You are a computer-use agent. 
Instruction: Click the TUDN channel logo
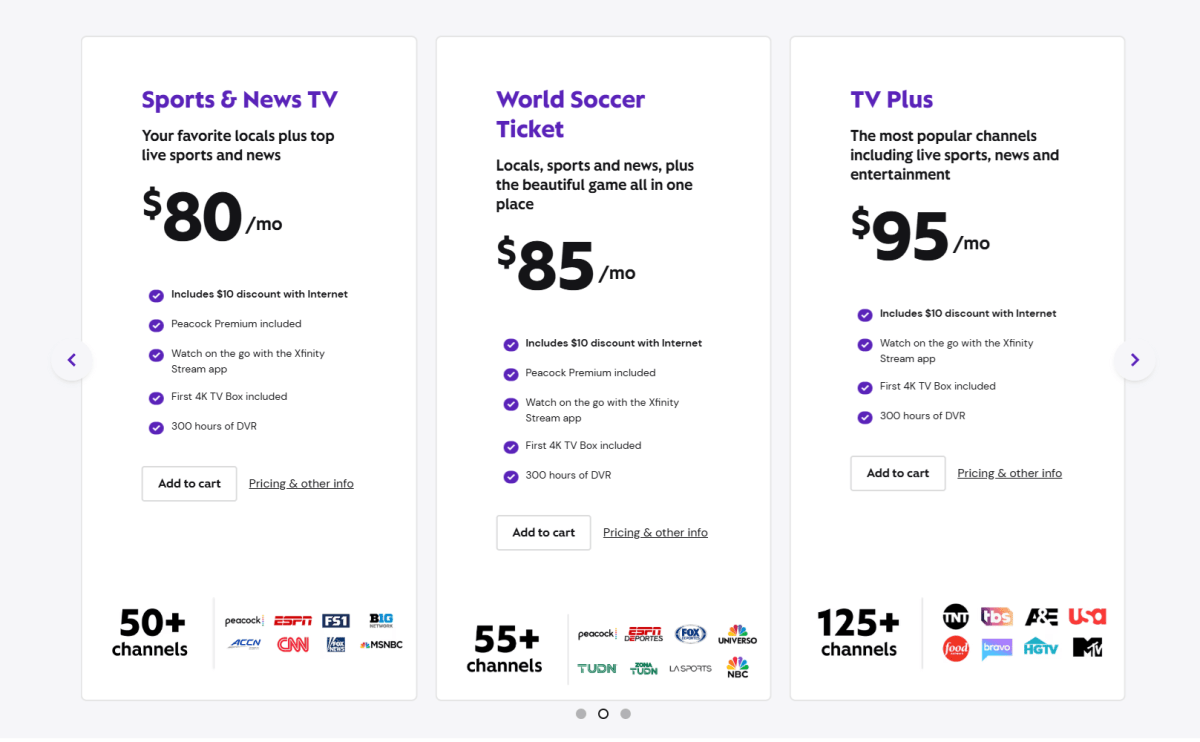[598, 667]
